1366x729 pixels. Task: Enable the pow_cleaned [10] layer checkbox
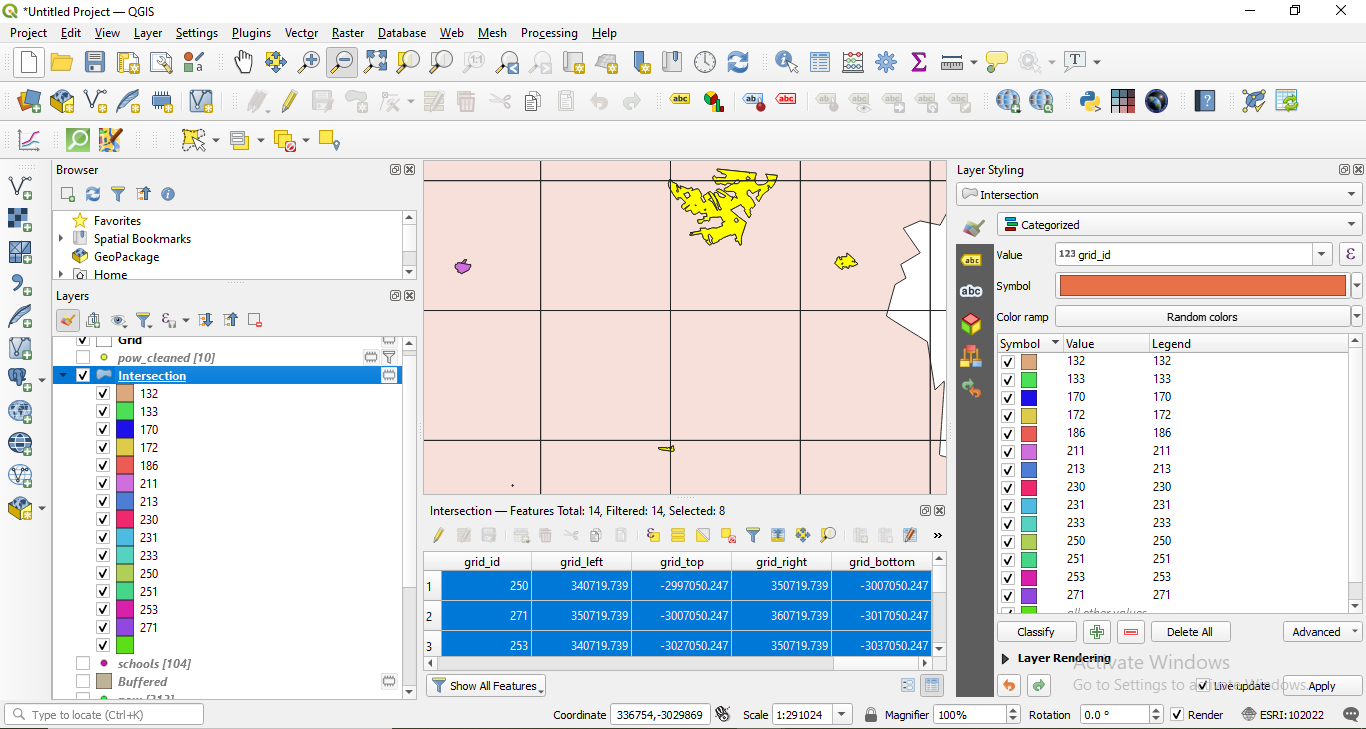[83, 357]
